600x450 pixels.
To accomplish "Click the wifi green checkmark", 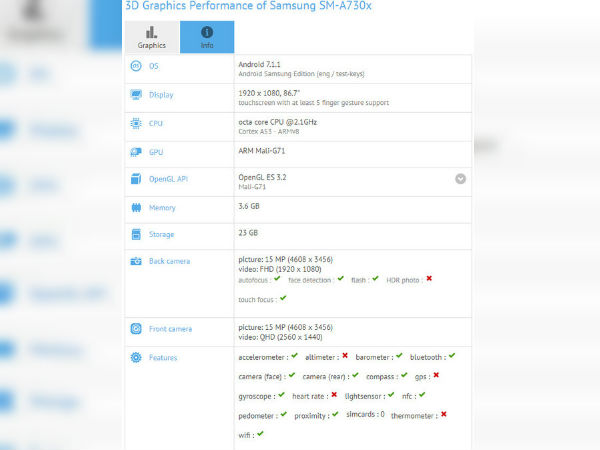I will pyautogui.click(x=260, y=434).
